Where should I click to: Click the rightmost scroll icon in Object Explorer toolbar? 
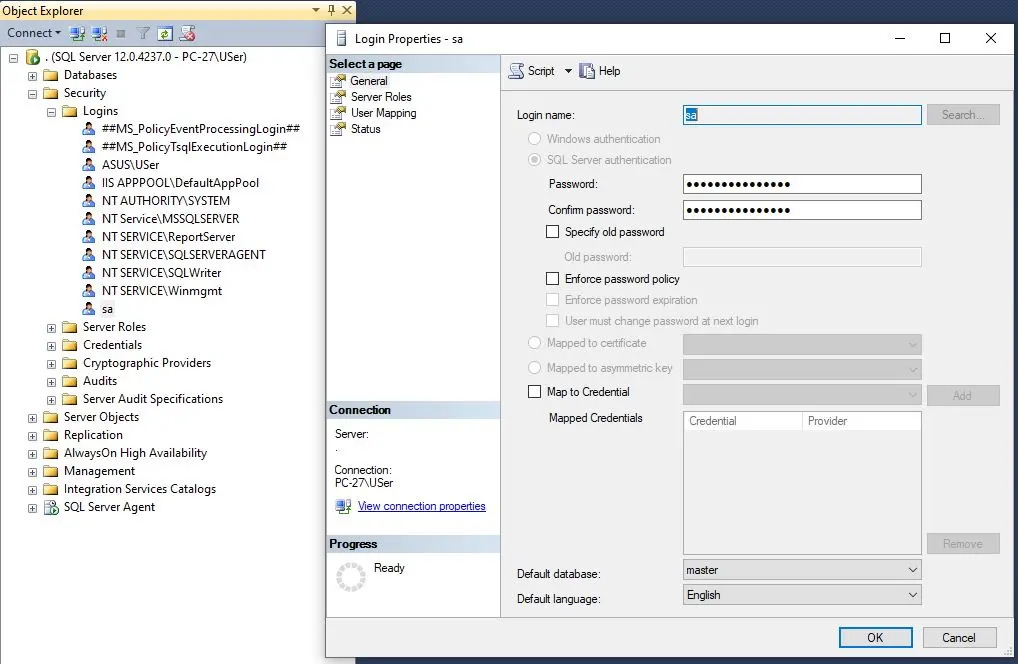tap(187, 33)
